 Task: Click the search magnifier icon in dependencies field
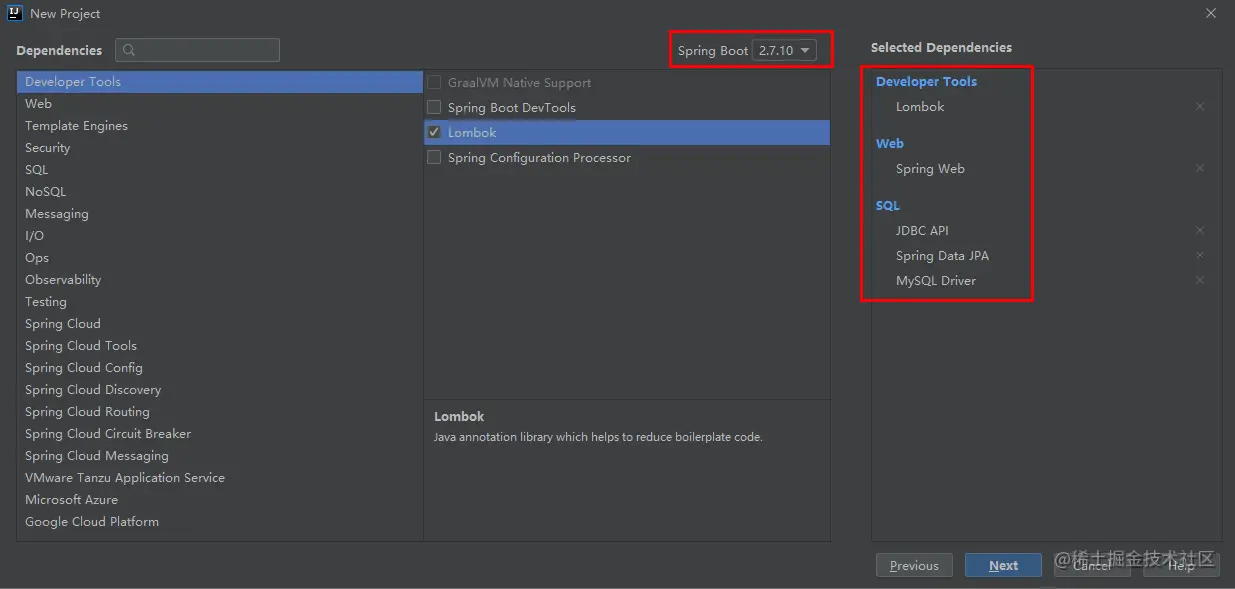click(130, 50)
